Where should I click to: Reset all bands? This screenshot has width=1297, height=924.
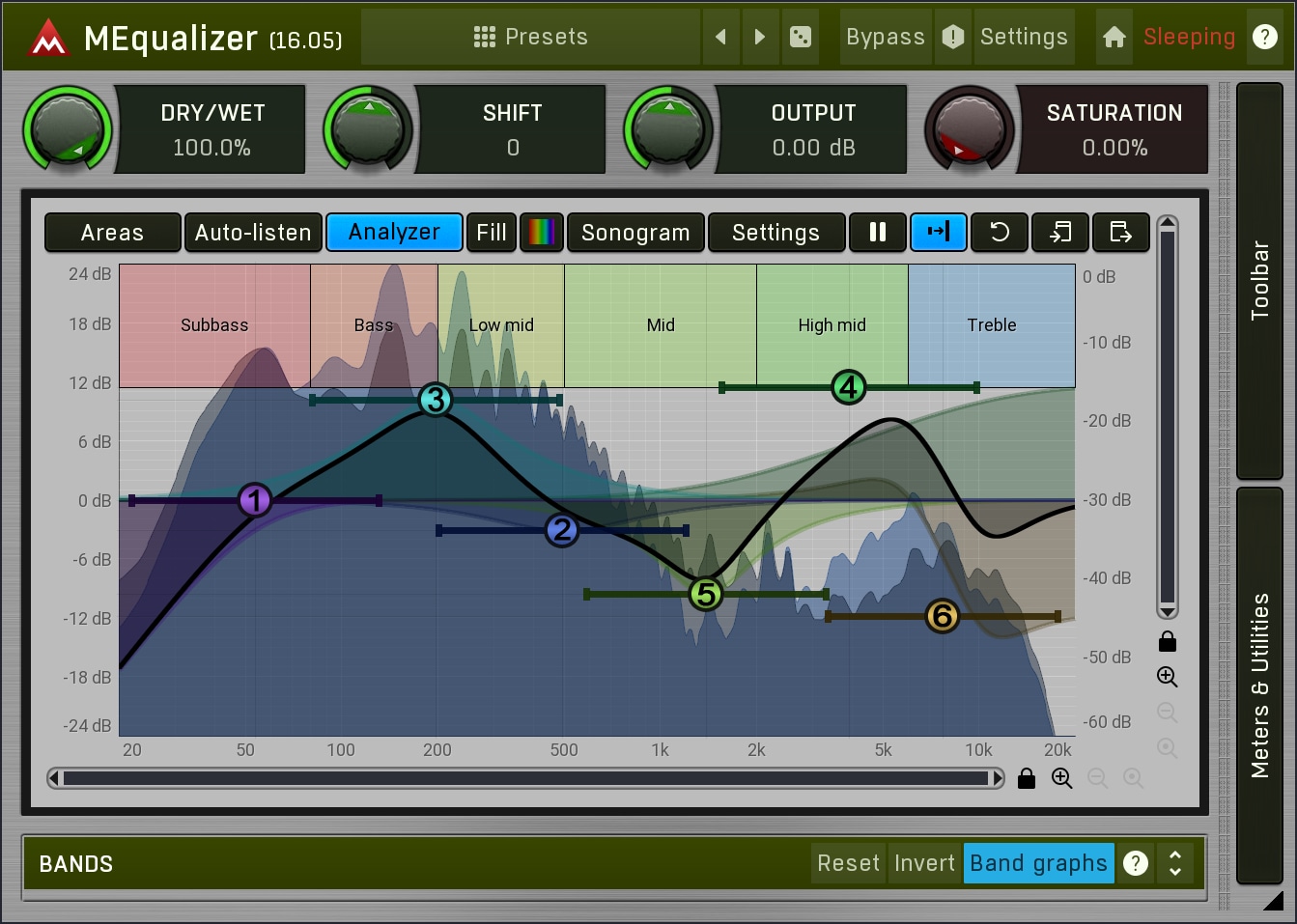(x=849, y=863)
